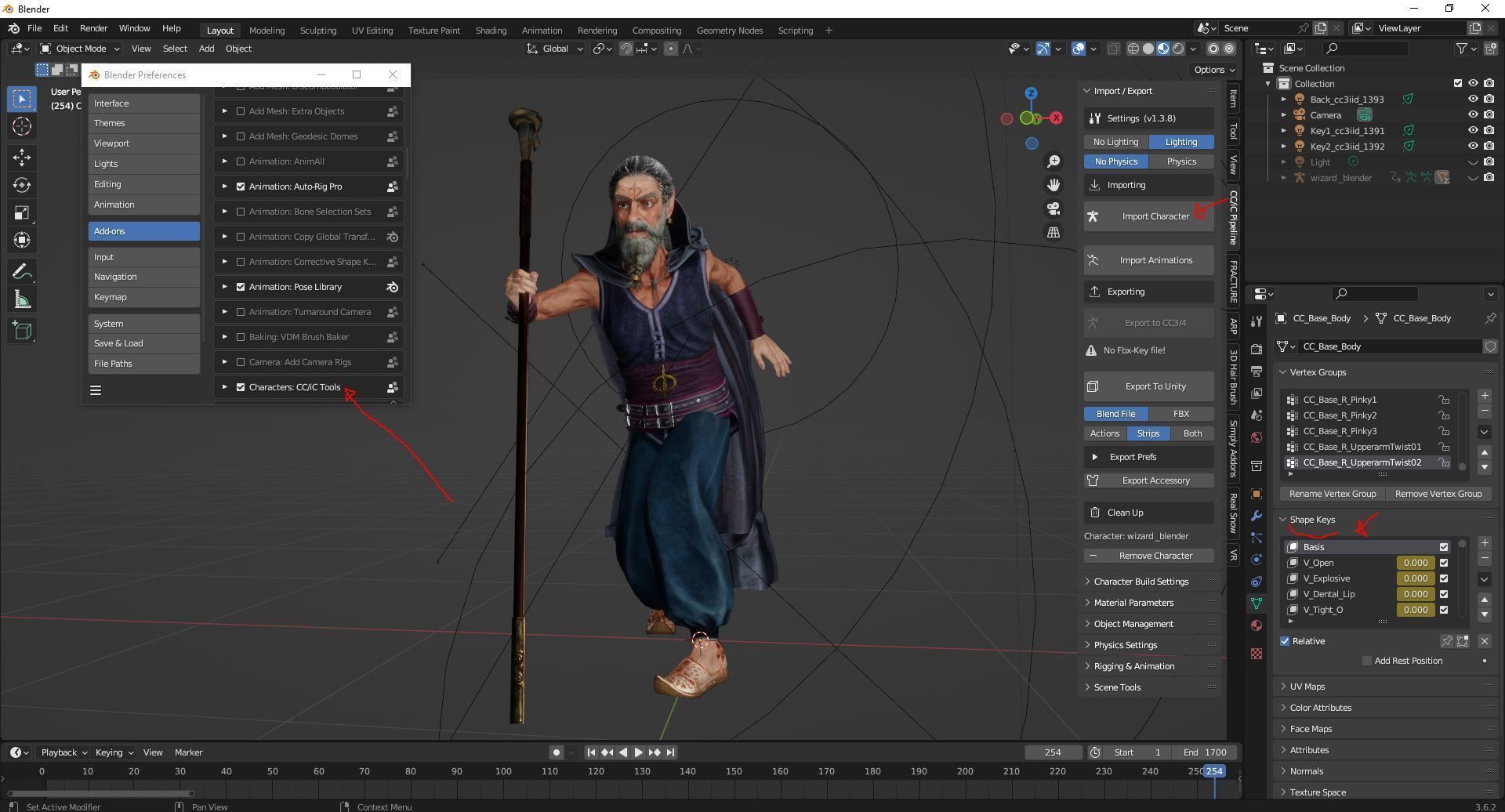Uncheck Characters: CC/iC Tools add-on

pyautogui.click(x=241, y=387)
